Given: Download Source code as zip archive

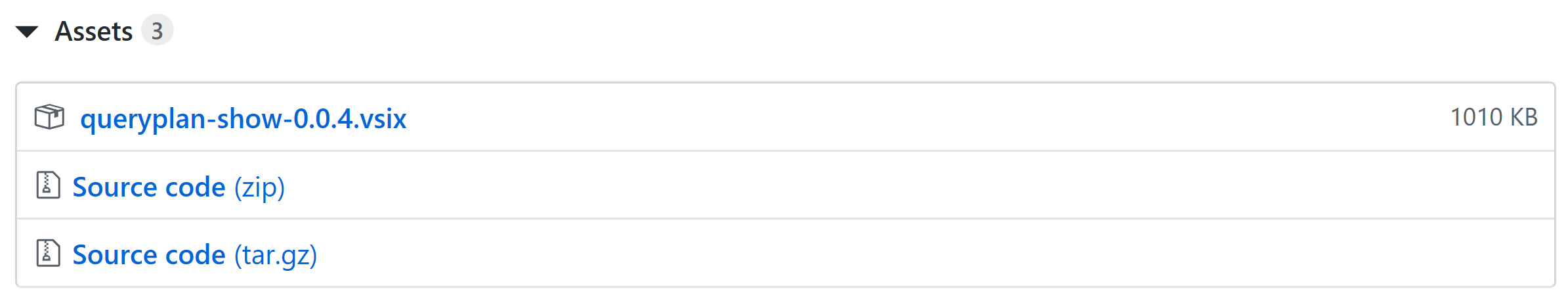Looking at the screenshot, I should click(179, 187).
